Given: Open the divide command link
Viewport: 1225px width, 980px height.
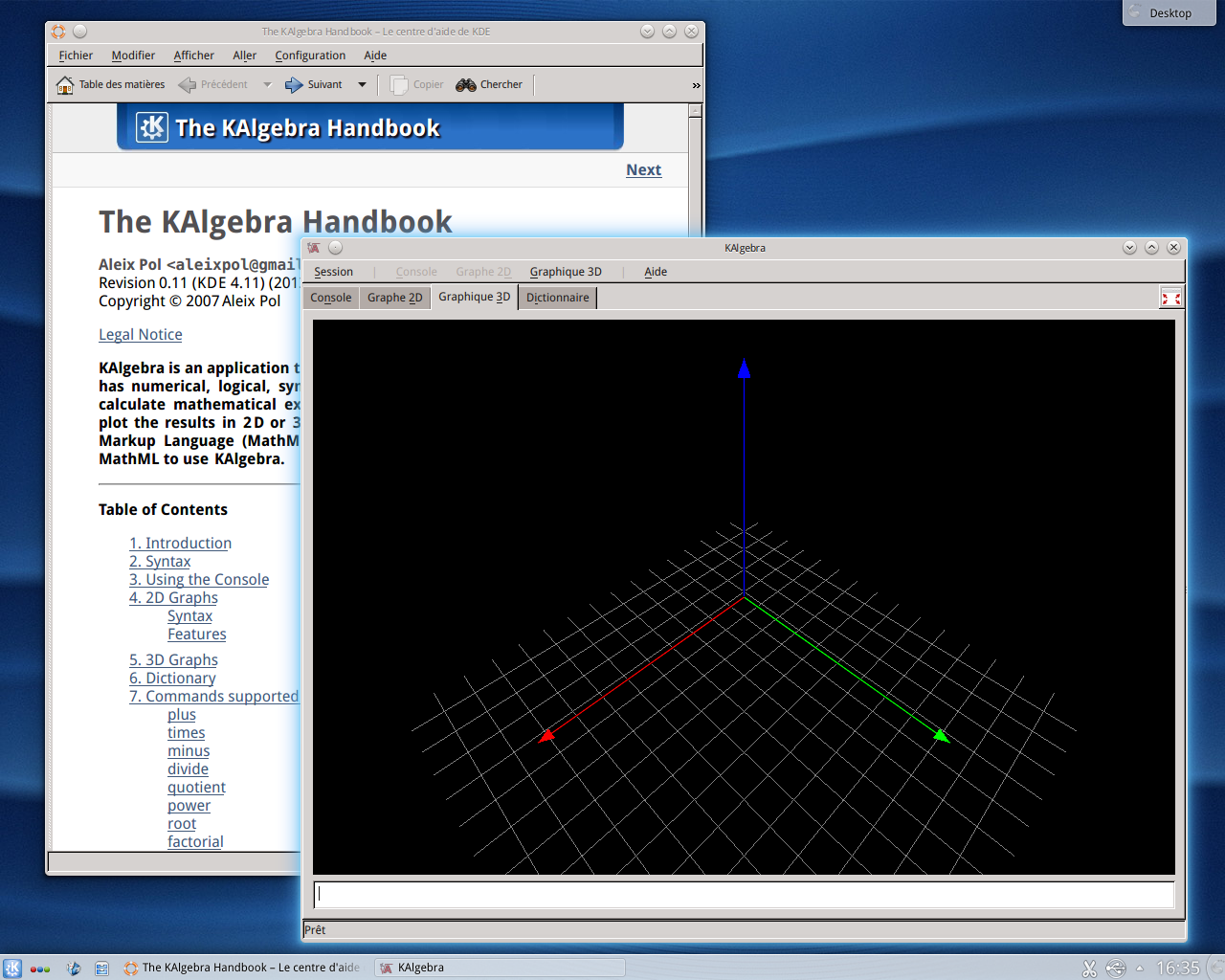Looking at the screenshot, I should (188, 769).
